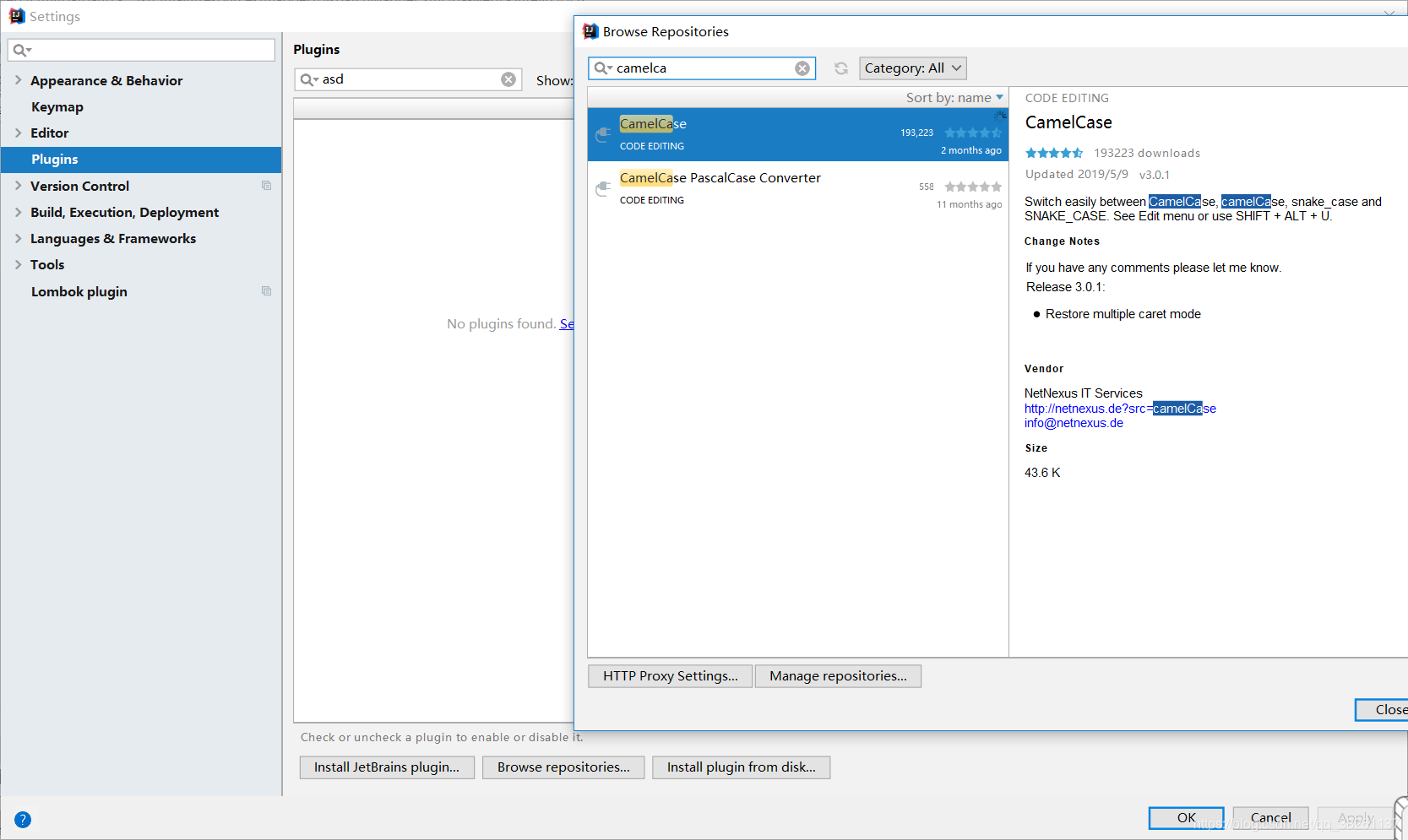Image resolution: width=1408 pixels, height=840 pixels.
Task: Click the search icon in Plugins search field
Action: 309,79
